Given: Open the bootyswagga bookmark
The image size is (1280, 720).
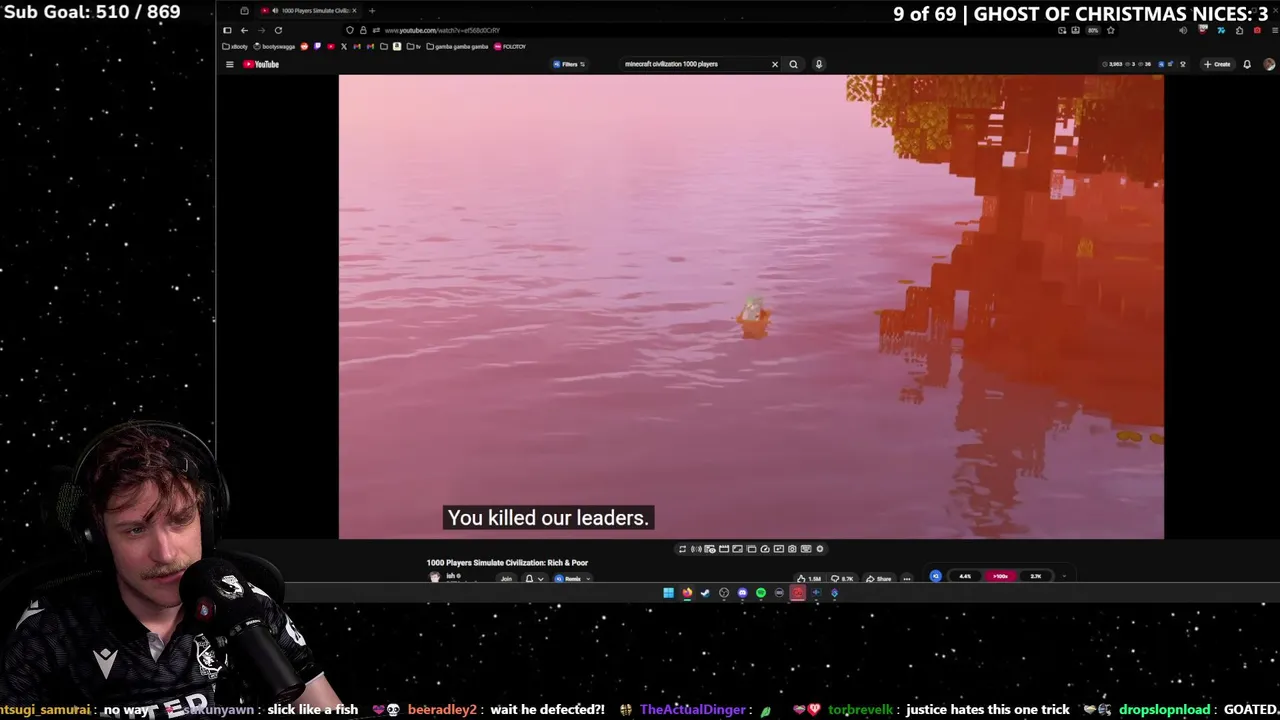Looking at the screenshot, I should (x=274, y=46).
